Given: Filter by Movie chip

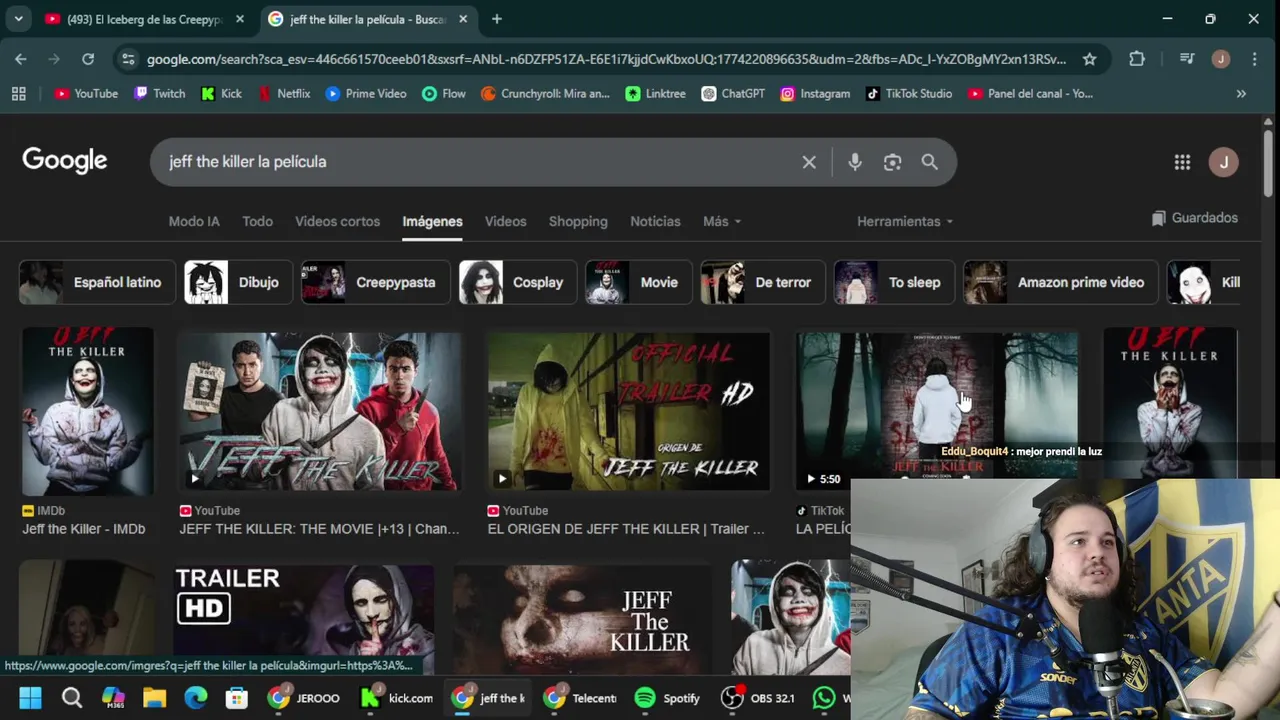Looking at the screenshot, I should tap(639, 282).
